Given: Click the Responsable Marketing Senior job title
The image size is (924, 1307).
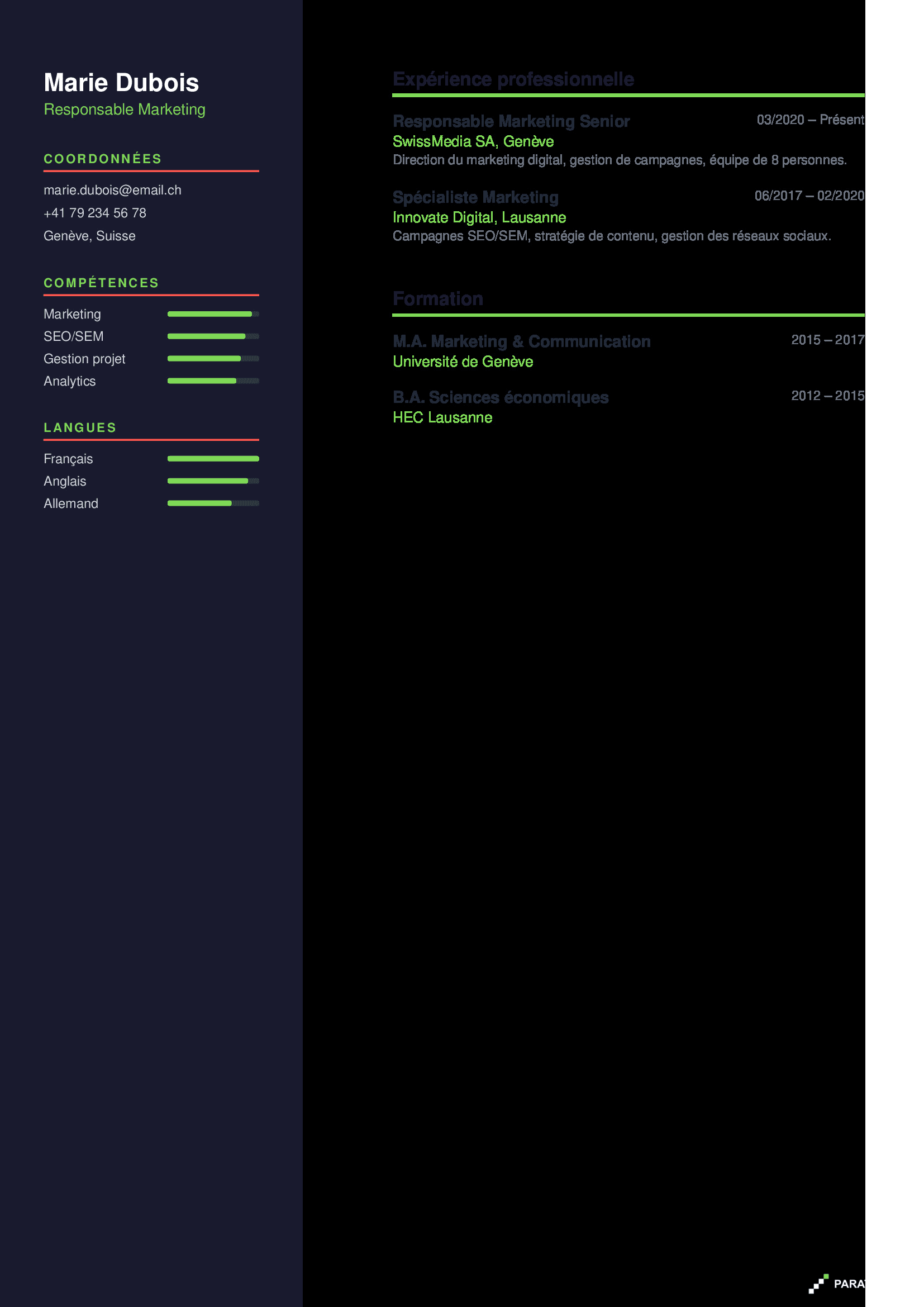Looking at the screenshot, I should click(x=512, y=121).
